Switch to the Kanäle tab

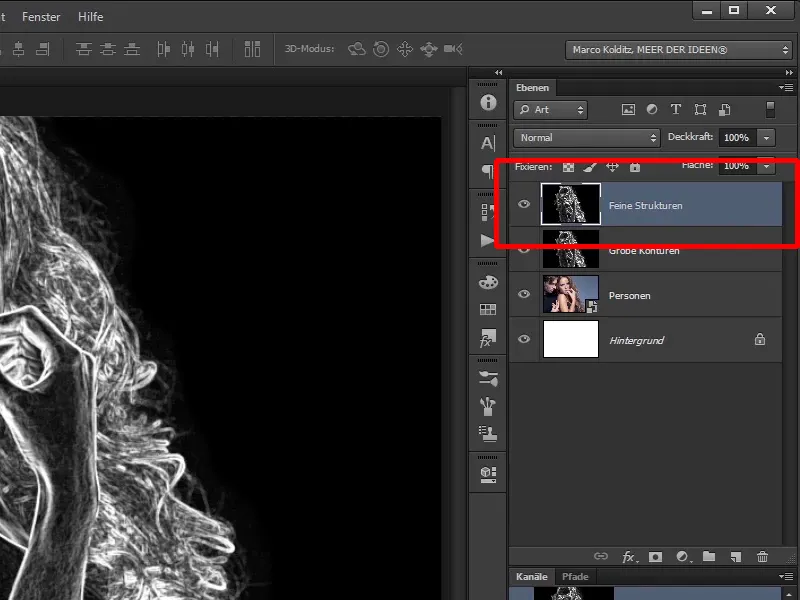click(531, 577)
